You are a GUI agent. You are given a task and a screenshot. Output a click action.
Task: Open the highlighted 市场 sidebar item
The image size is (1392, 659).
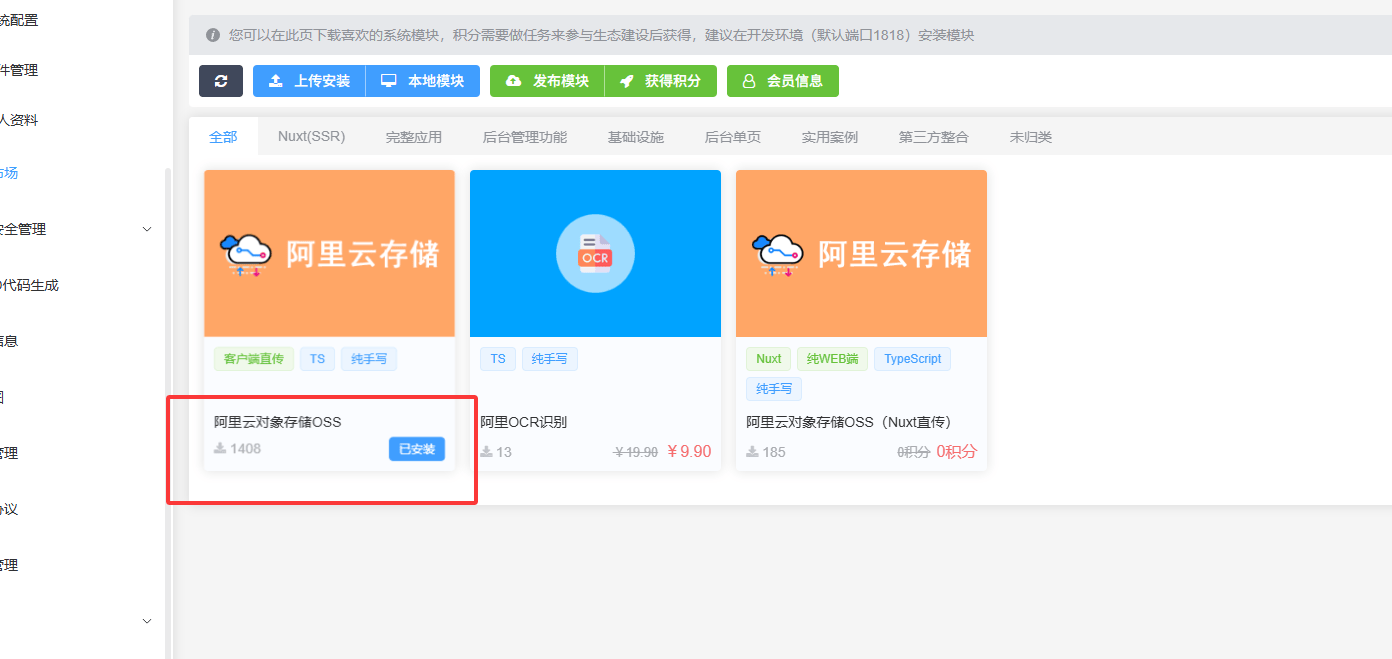[x=9, y=173]
